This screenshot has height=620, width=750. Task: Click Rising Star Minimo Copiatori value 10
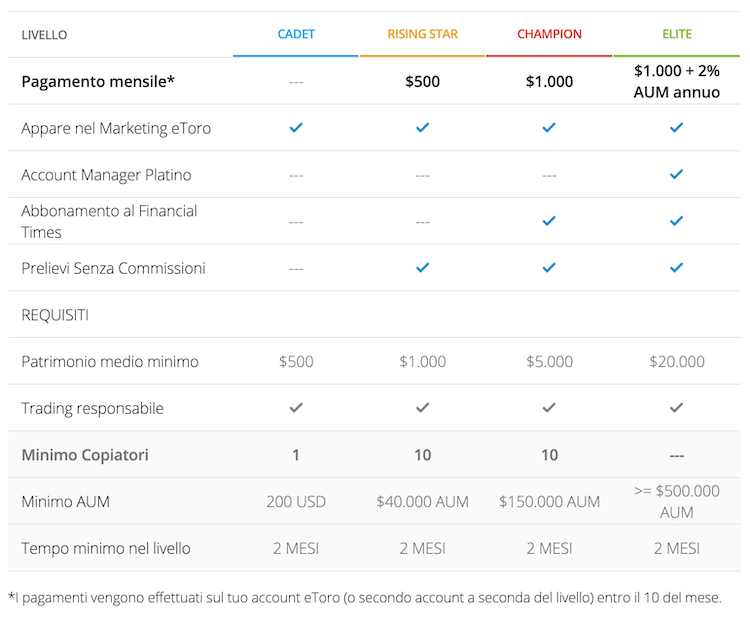tap(422, 455)
